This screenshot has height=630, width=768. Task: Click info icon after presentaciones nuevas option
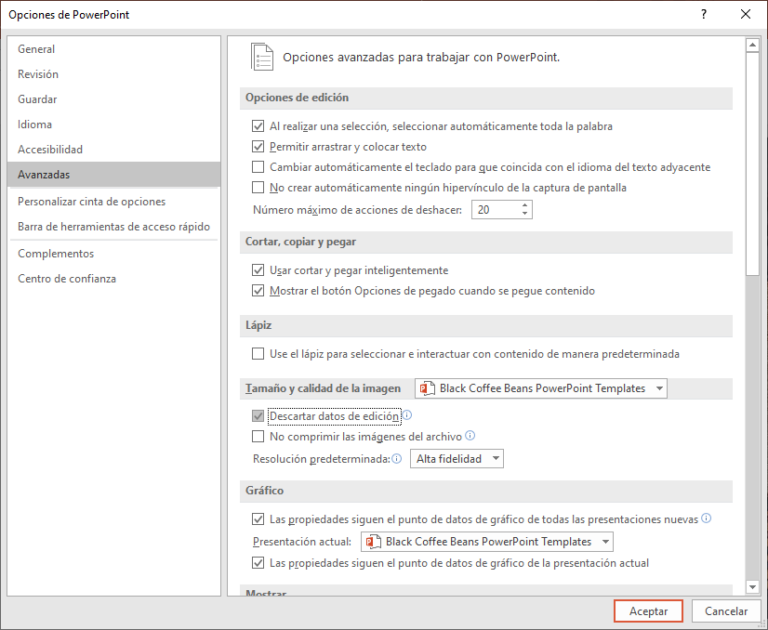pyautogui.click(x=706, y=519)
